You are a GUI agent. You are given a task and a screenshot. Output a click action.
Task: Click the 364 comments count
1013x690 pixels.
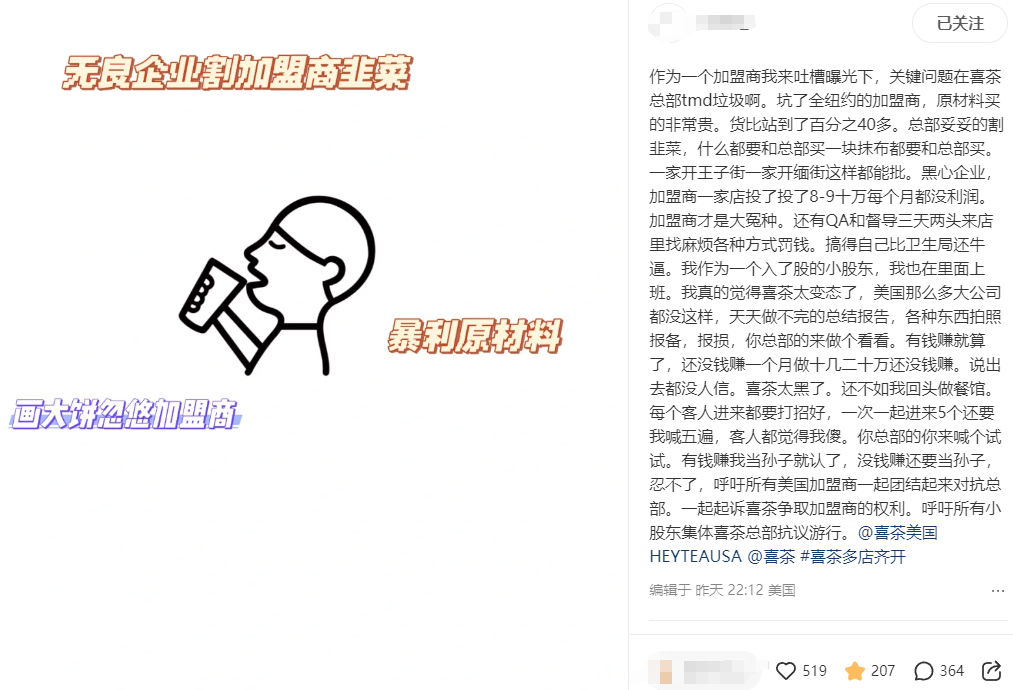pos(951,671)
